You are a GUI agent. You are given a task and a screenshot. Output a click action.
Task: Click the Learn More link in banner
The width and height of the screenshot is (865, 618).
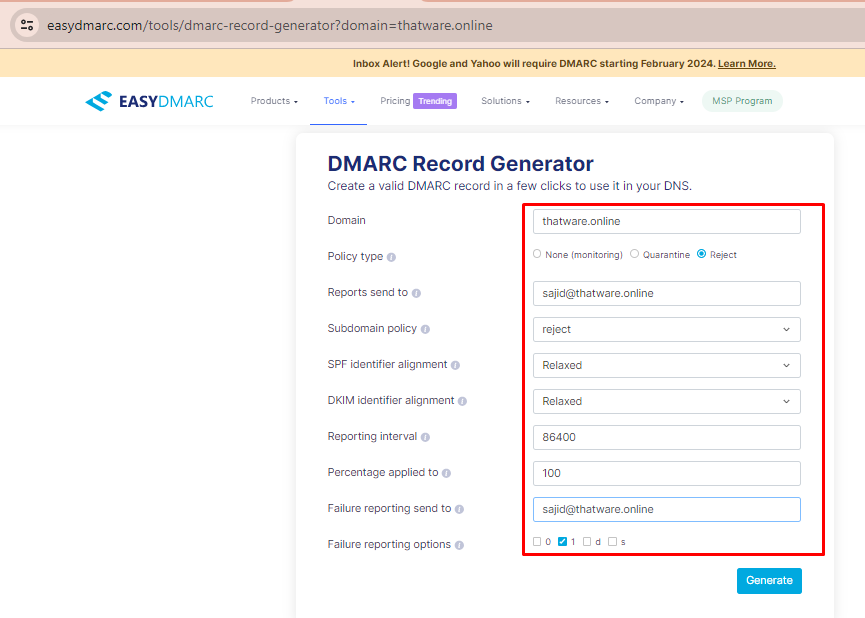(x=746, y=63)
